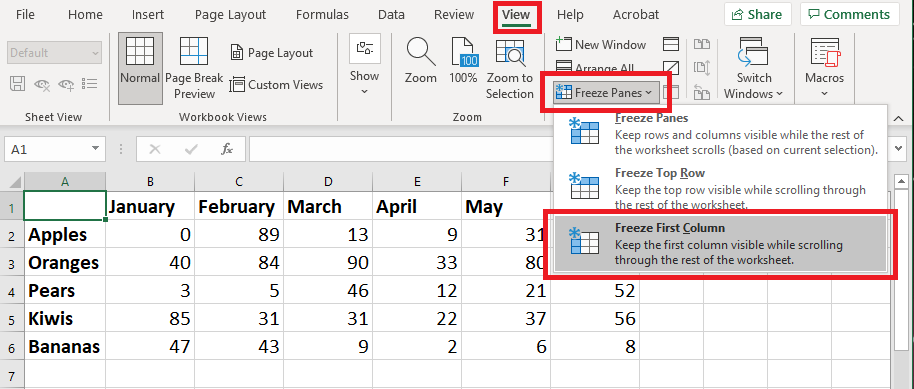Select the Oranges February cell 84
This screenshot has width=914, height=389.
point(239,262)
